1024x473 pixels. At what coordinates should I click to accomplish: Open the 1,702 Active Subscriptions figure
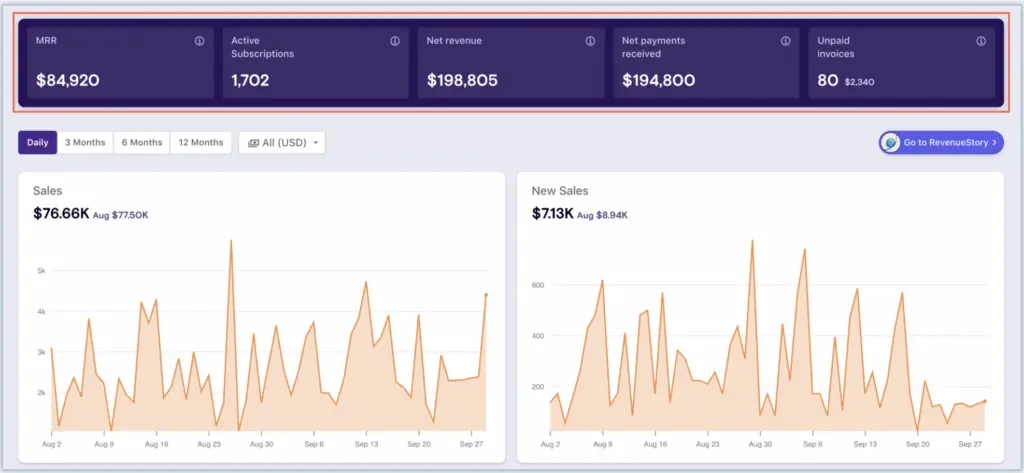pyautogui.click(x=250, y=80)
